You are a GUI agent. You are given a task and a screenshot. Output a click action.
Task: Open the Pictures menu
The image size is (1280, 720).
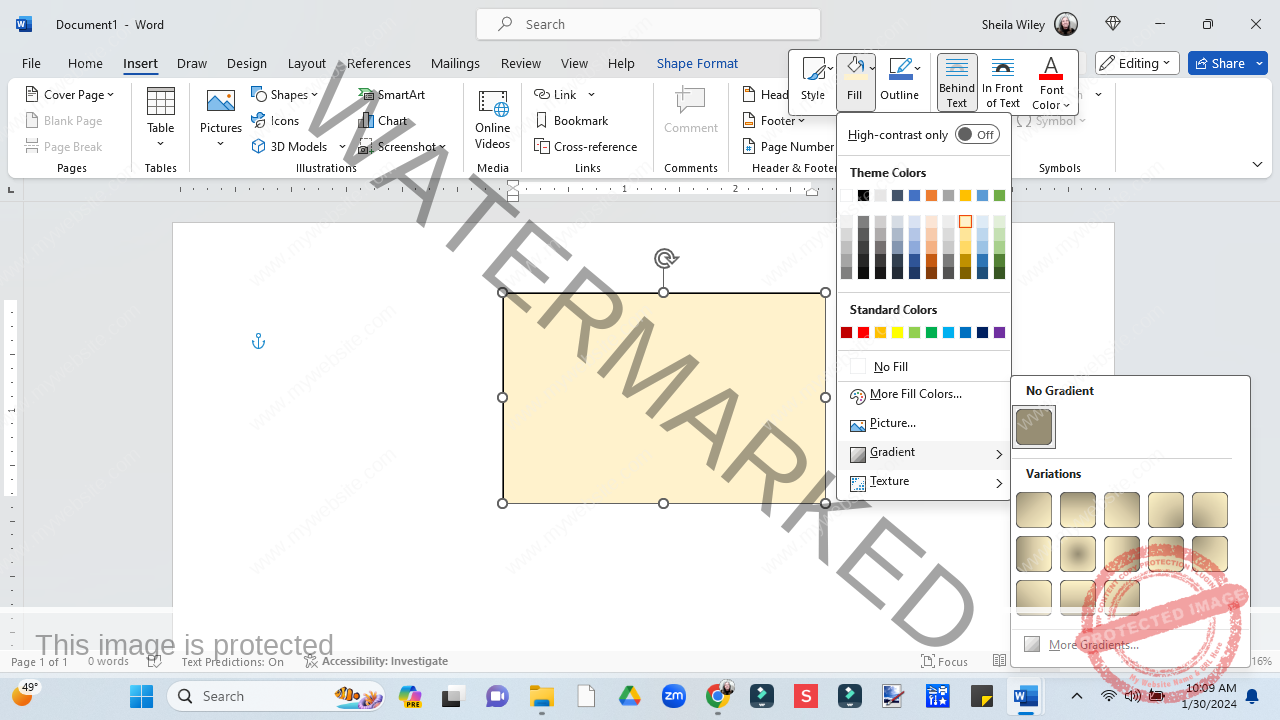(221, 118)
